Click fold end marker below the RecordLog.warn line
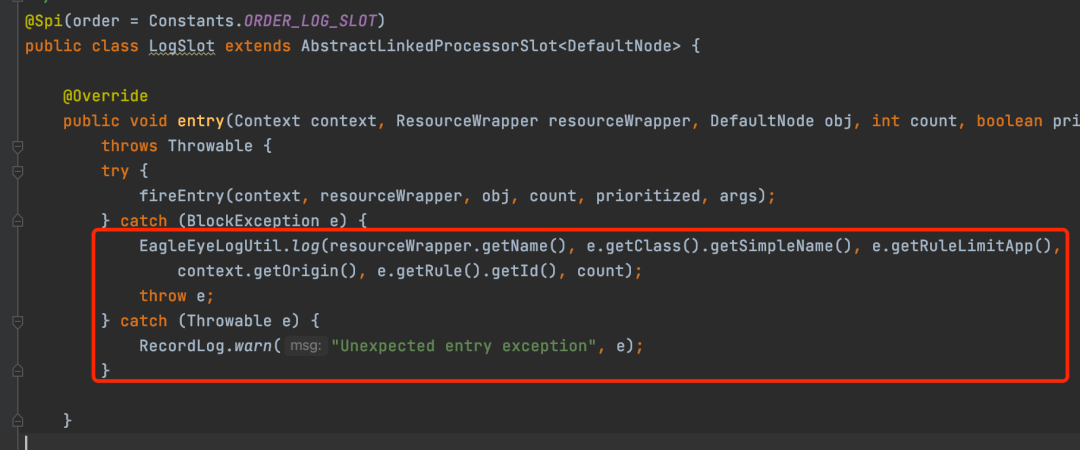This screenshot has height=450, width=1080. click(x=17, y=371)
